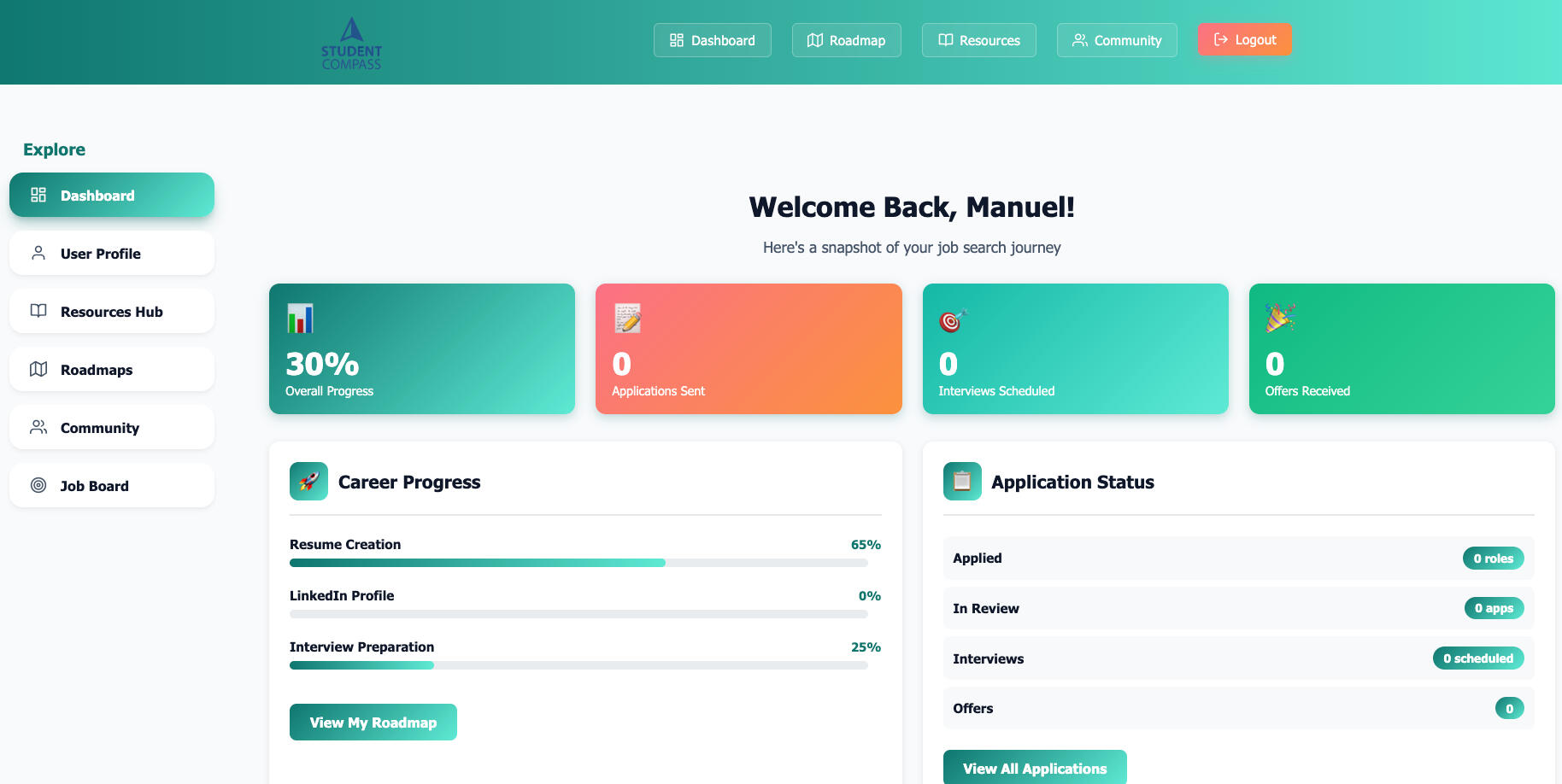Click the Interview Preparation progress bar

tap(578, 665)
